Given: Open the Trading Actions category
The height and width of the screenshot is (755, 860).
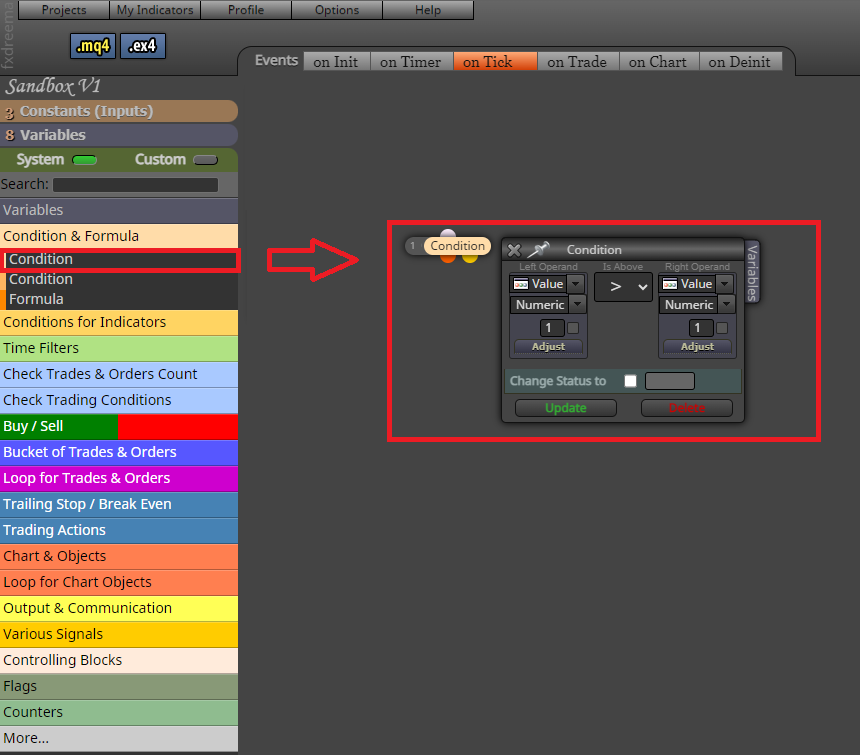Looking at the screenshot, I should pos(119,530).
